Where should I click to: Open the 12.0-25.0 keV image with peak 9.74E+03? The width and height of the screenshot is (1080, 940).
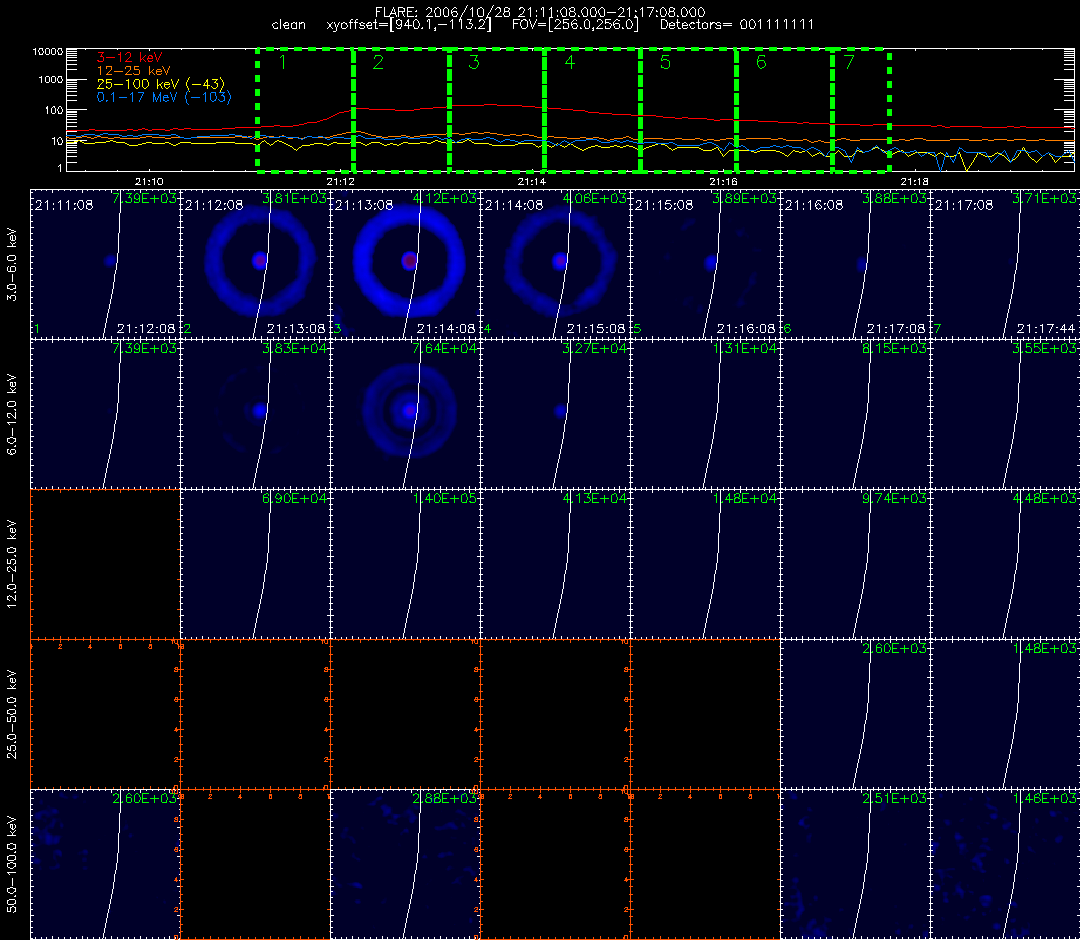tap(855, 564)
